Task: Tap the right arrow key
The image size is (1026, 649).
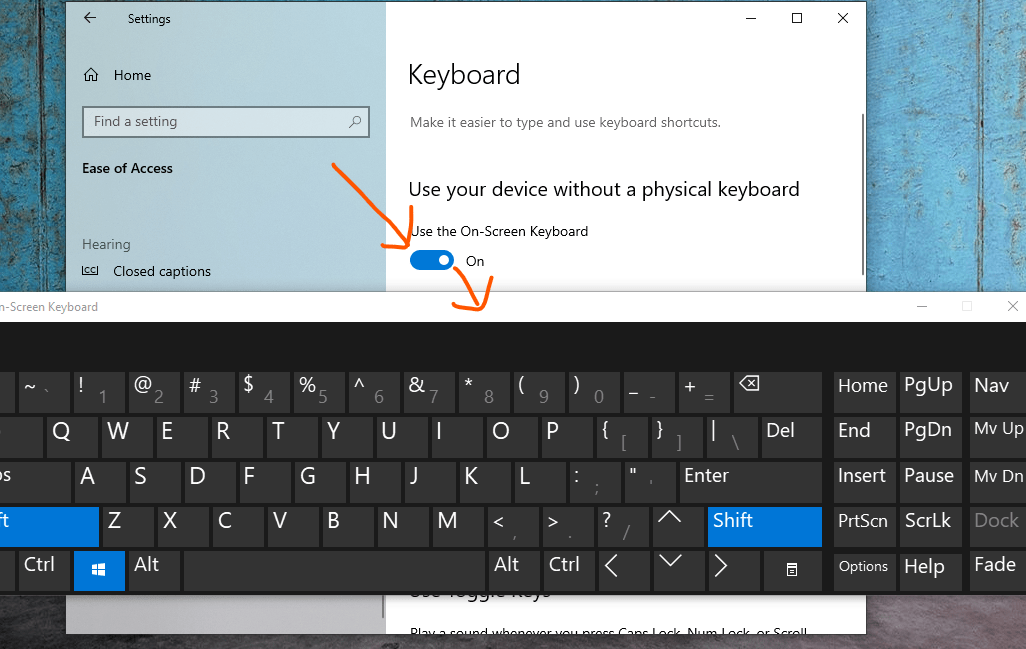Action: tap(720, 566)
